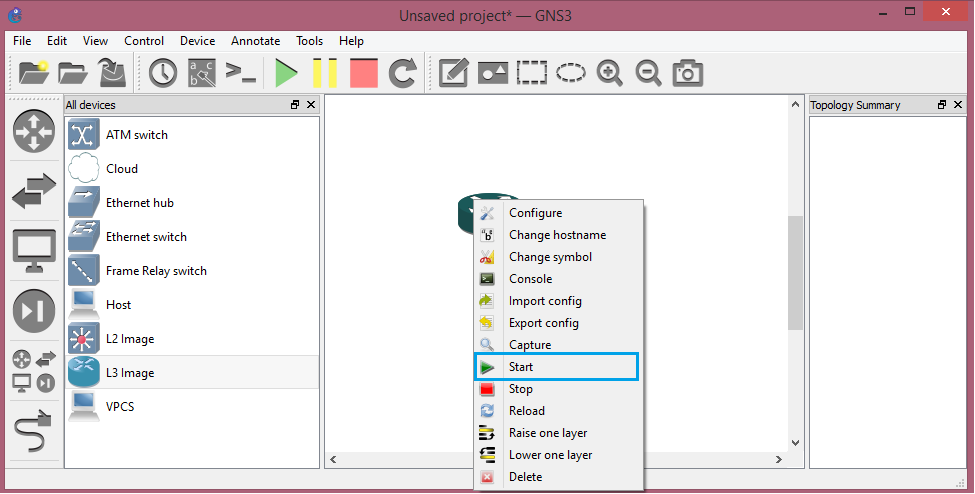Click the zoom out magnifier icon

pyautogui.click(x=648, y=73)
